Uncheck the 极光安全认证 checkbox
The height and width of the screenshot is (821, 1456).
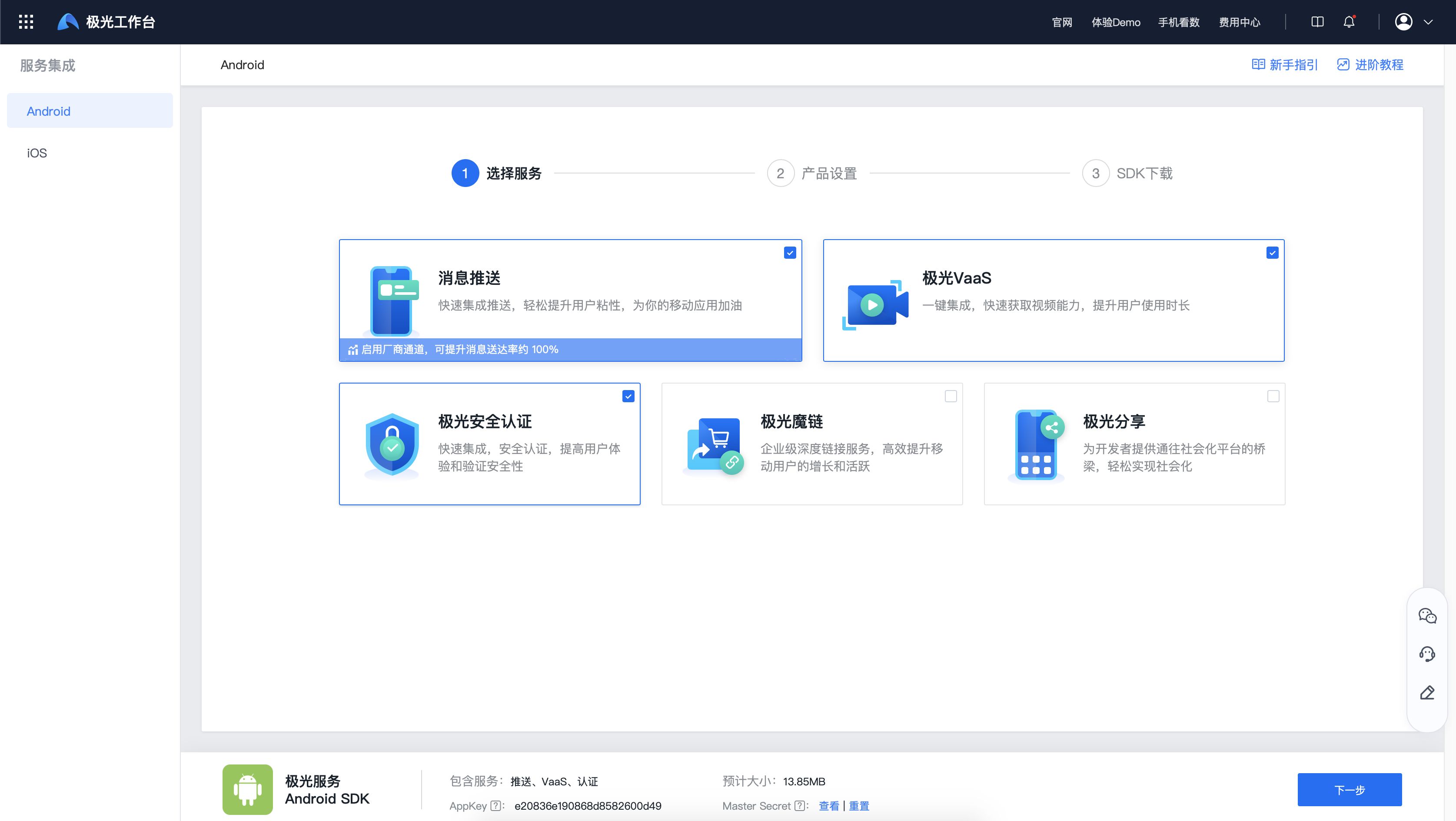tap(628, 396)
